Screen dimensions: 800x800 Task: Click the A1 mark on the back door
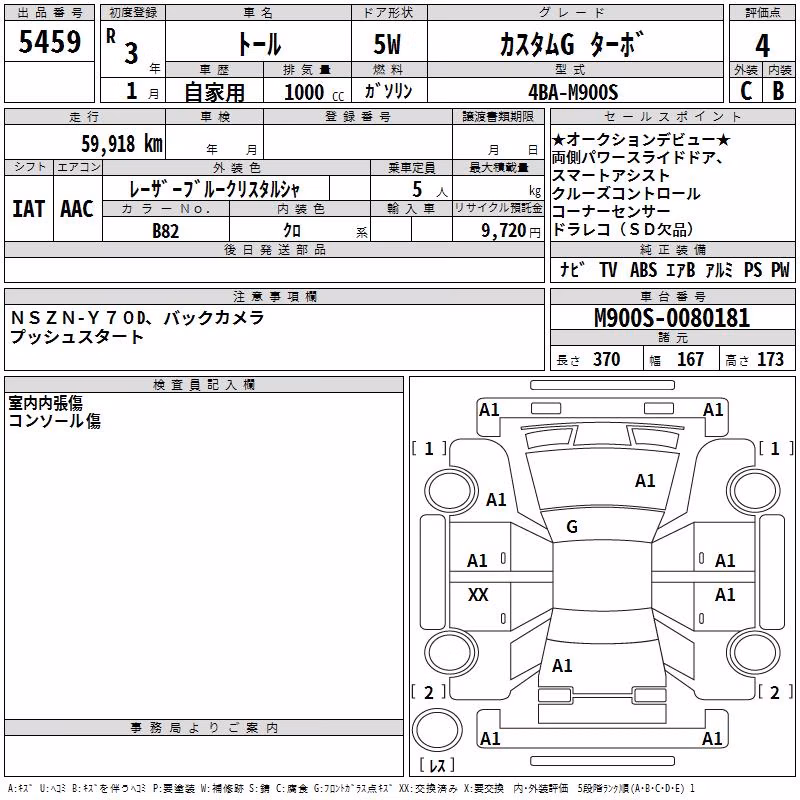(x=562, y=666)
